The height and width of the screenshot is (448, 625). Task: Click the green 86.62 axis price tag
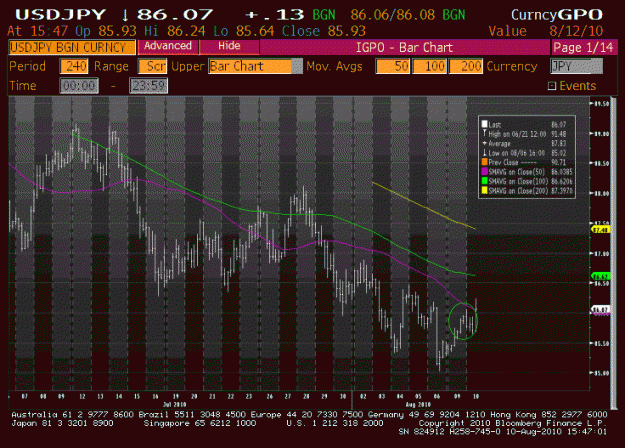601,276
